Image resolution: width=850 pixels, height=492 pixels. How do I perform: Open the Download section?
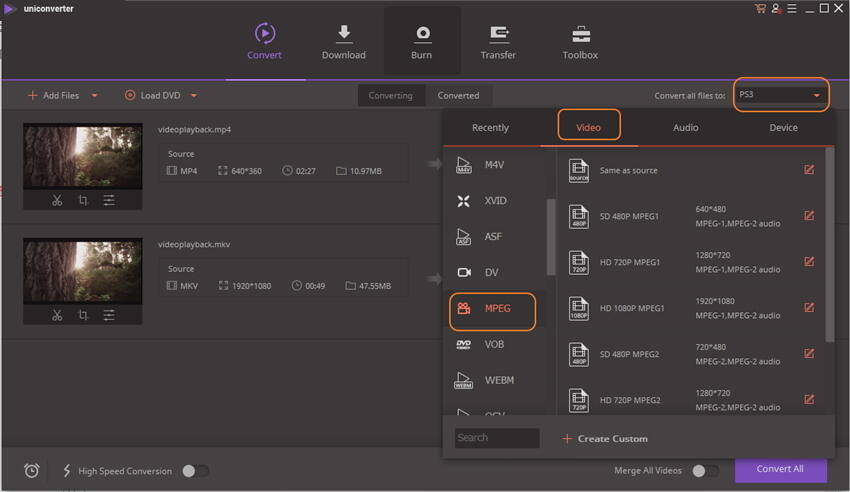344,41
